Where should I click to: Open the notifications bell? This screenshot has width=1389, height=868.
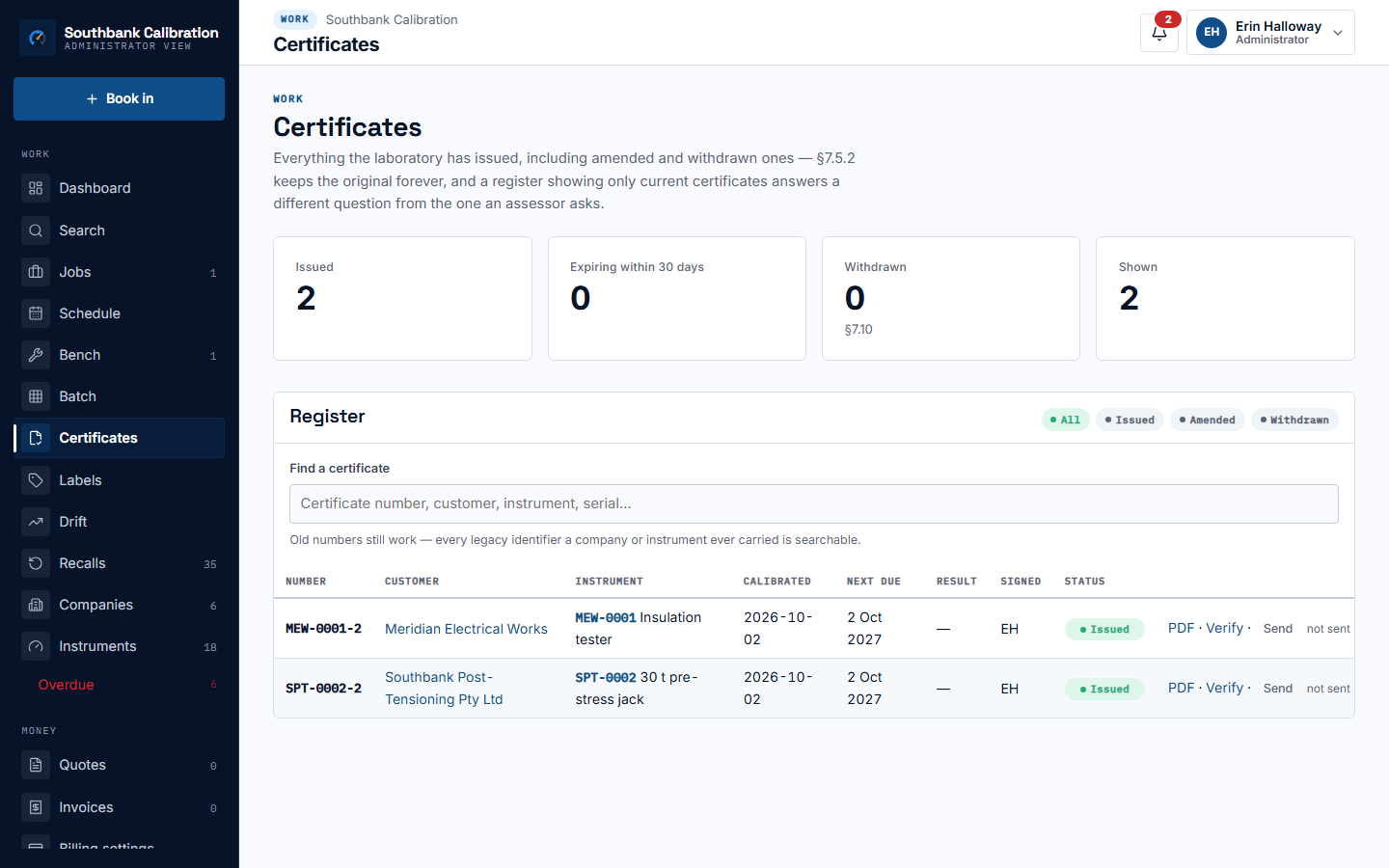click(x=1159, y=33)
